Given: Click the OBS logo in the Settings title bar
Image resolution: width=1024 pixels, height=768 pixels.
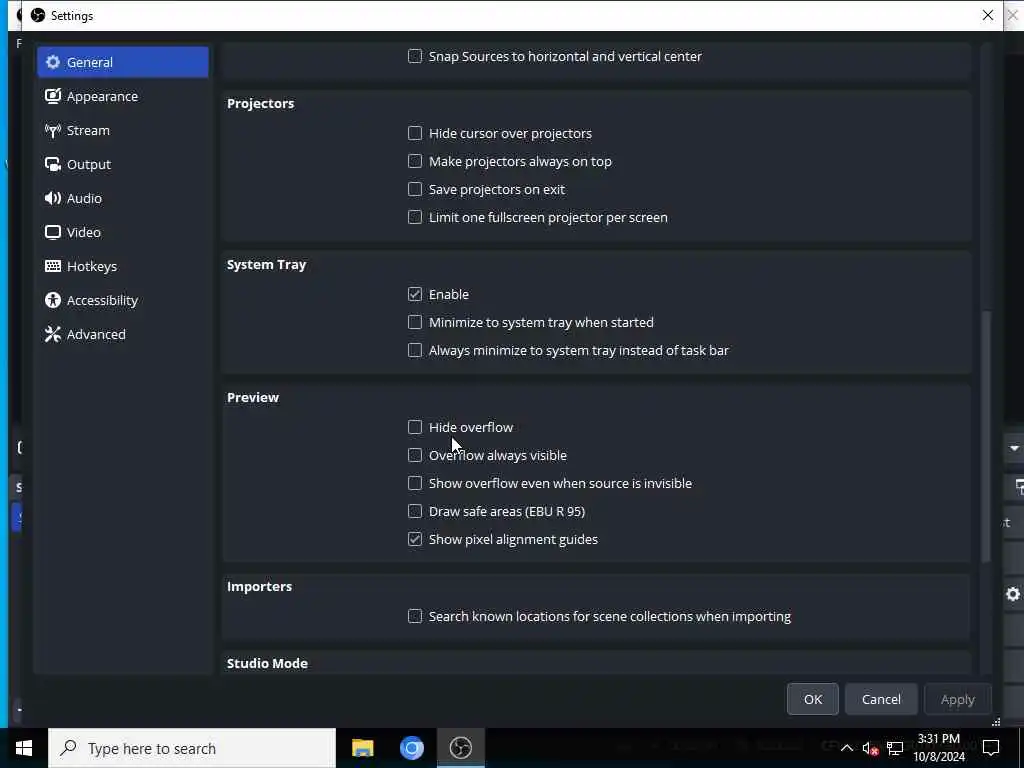Looking at the screenshot, I should coord(38,15).
